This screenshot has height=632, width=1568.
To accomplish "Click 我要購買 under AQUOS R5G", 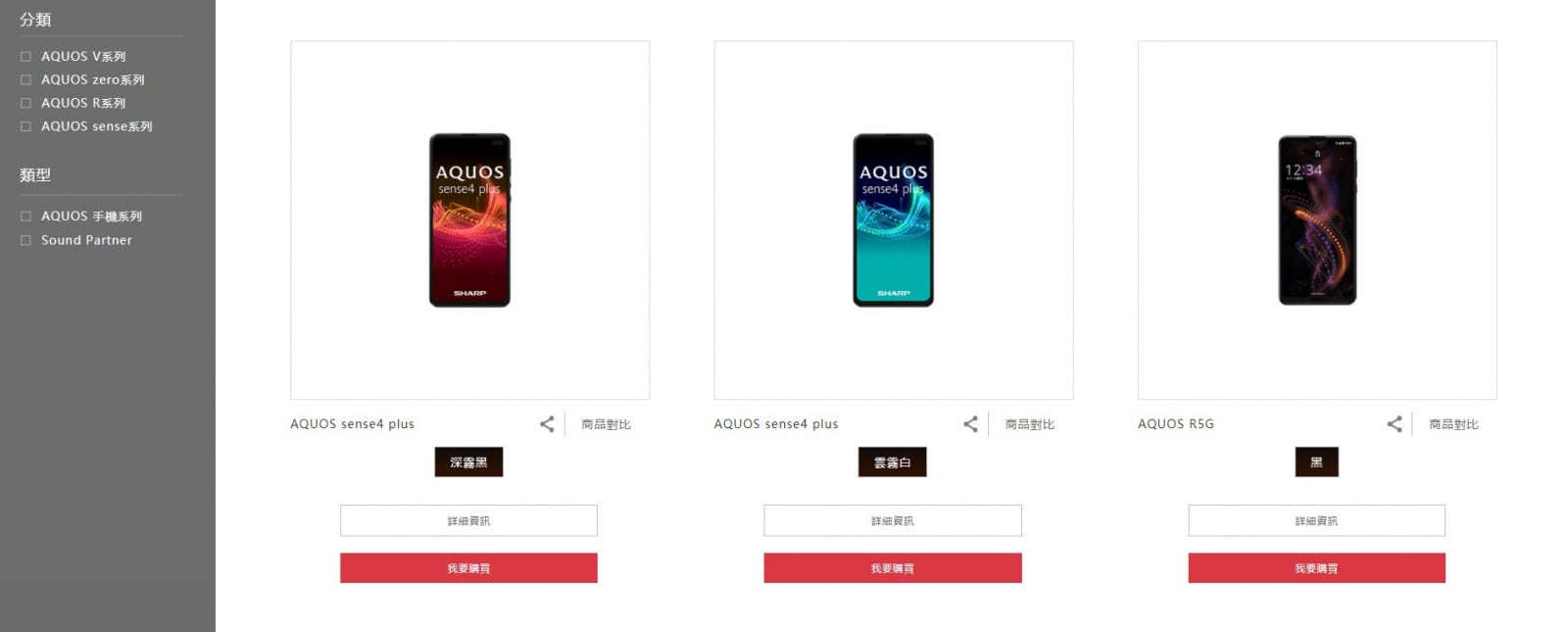I will coord(1316,568).
